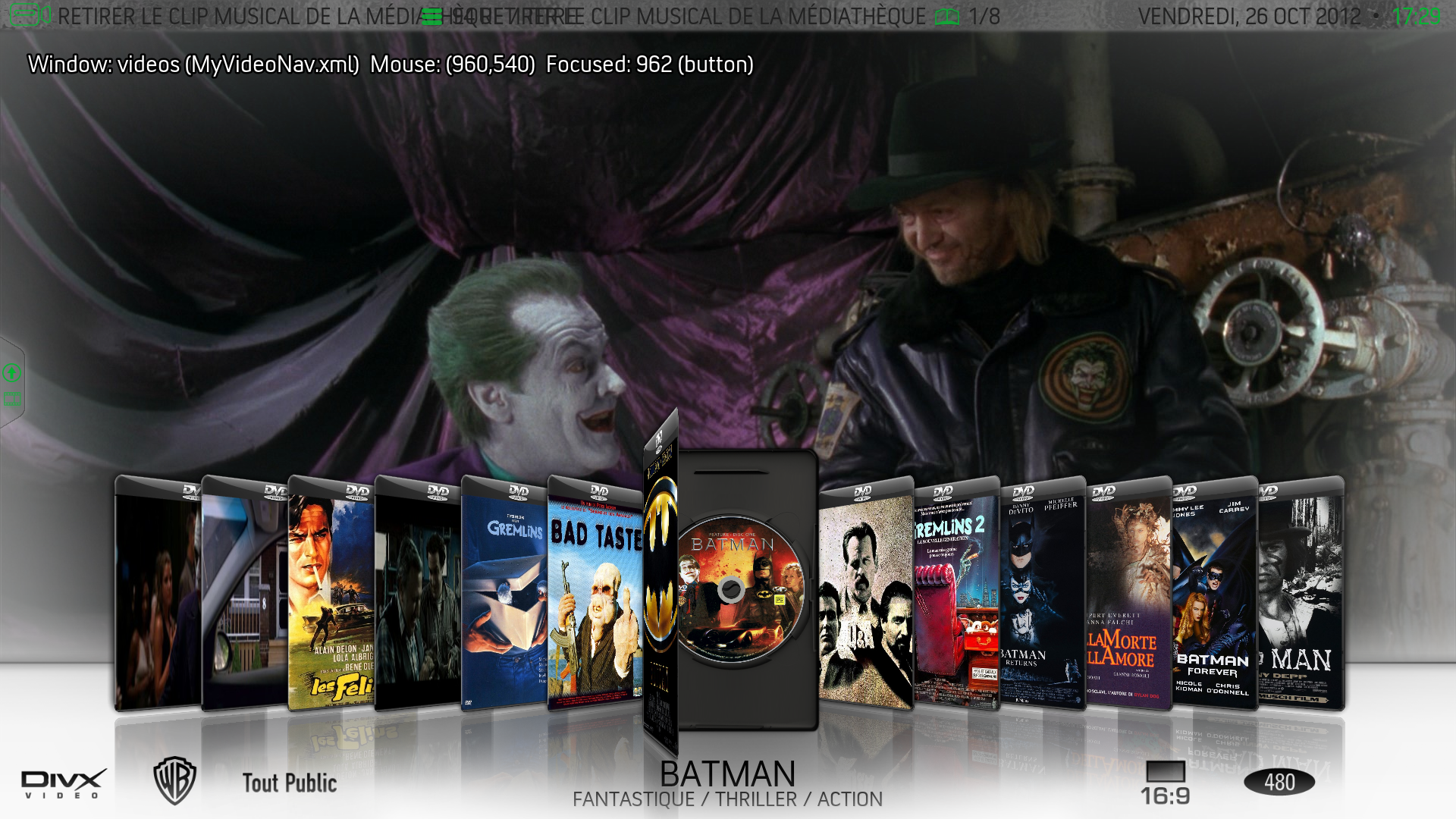Select the Gremlins 2 DVD cover
Image resolution: width=1456 pixels, height=819 pixels.
coord(957,593)
